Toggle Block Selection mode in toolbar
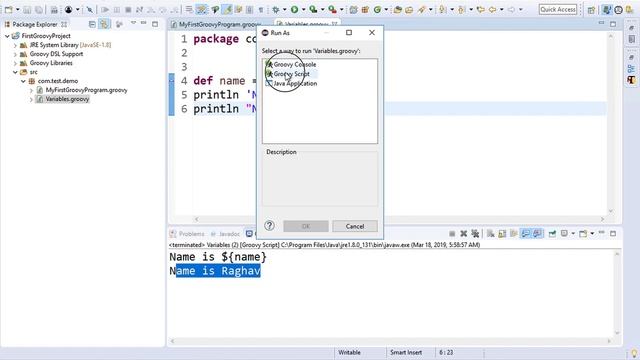 249,9
